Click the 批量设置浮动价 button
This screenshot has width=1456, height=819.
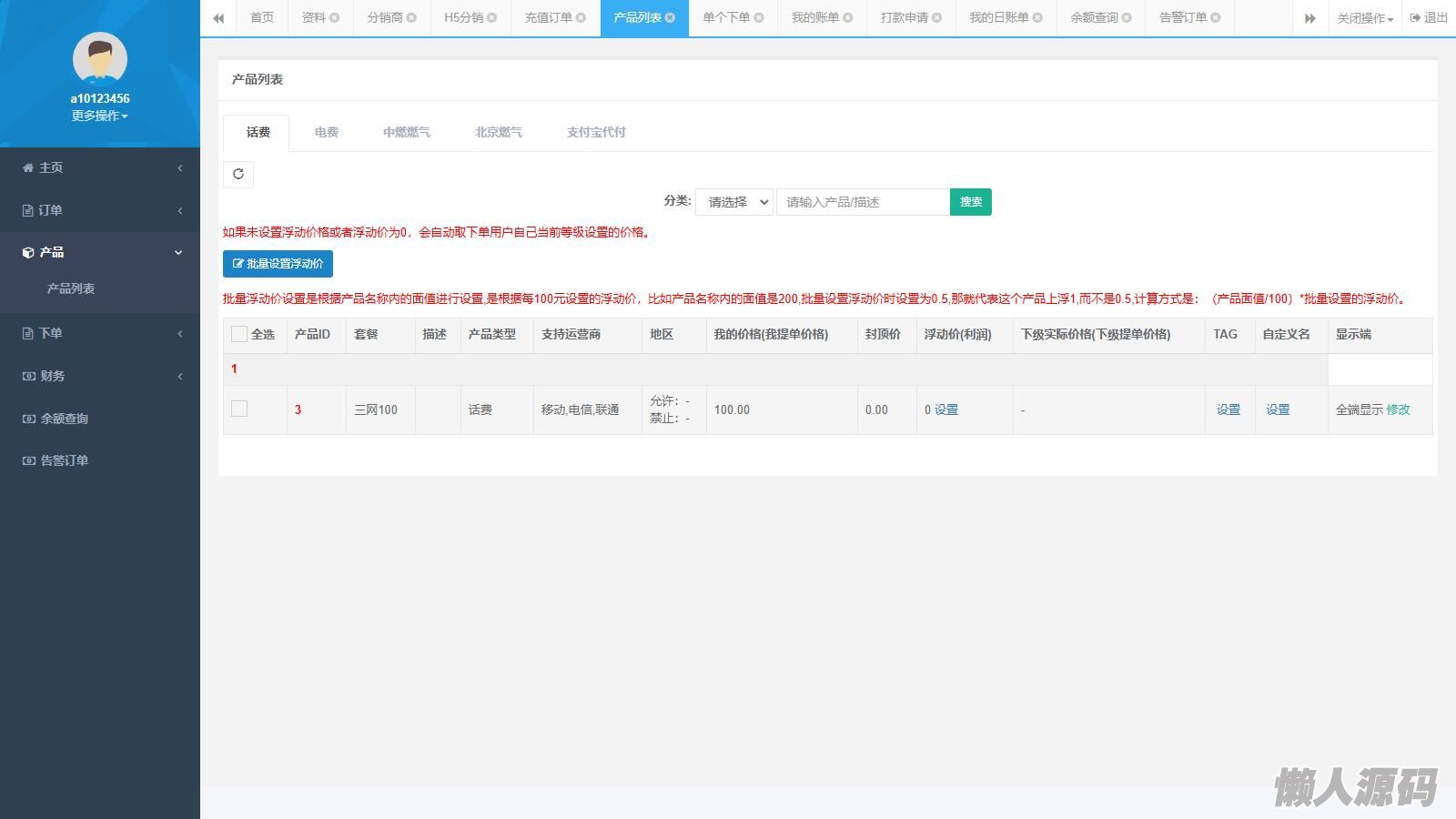click(x=278, y=264)
